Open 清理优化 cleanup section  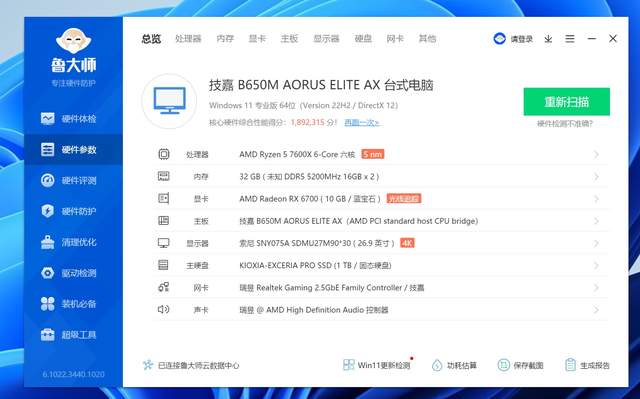pos(69,242)
